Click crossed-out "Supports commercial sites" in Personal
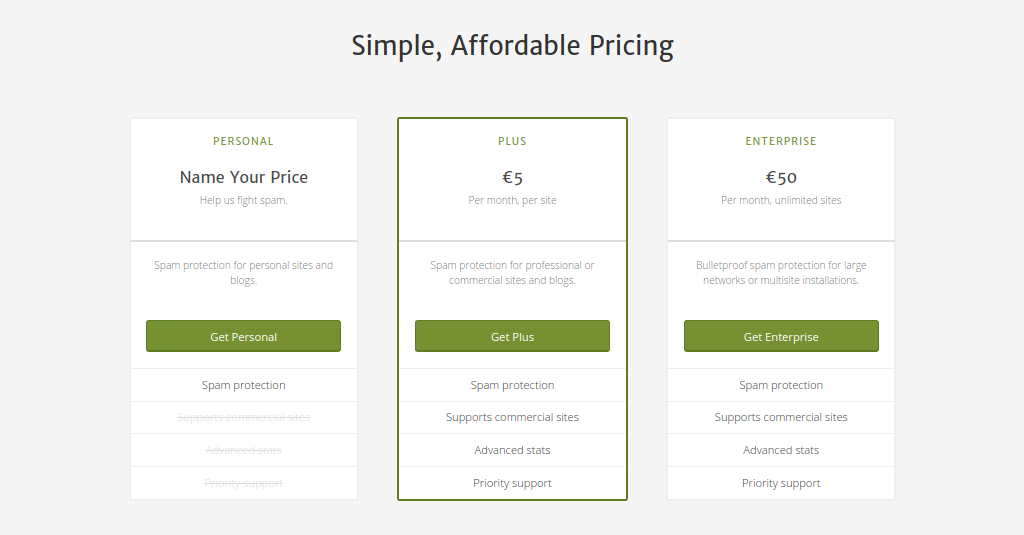This screenshot has height=535, width=1024. point(243,417)
